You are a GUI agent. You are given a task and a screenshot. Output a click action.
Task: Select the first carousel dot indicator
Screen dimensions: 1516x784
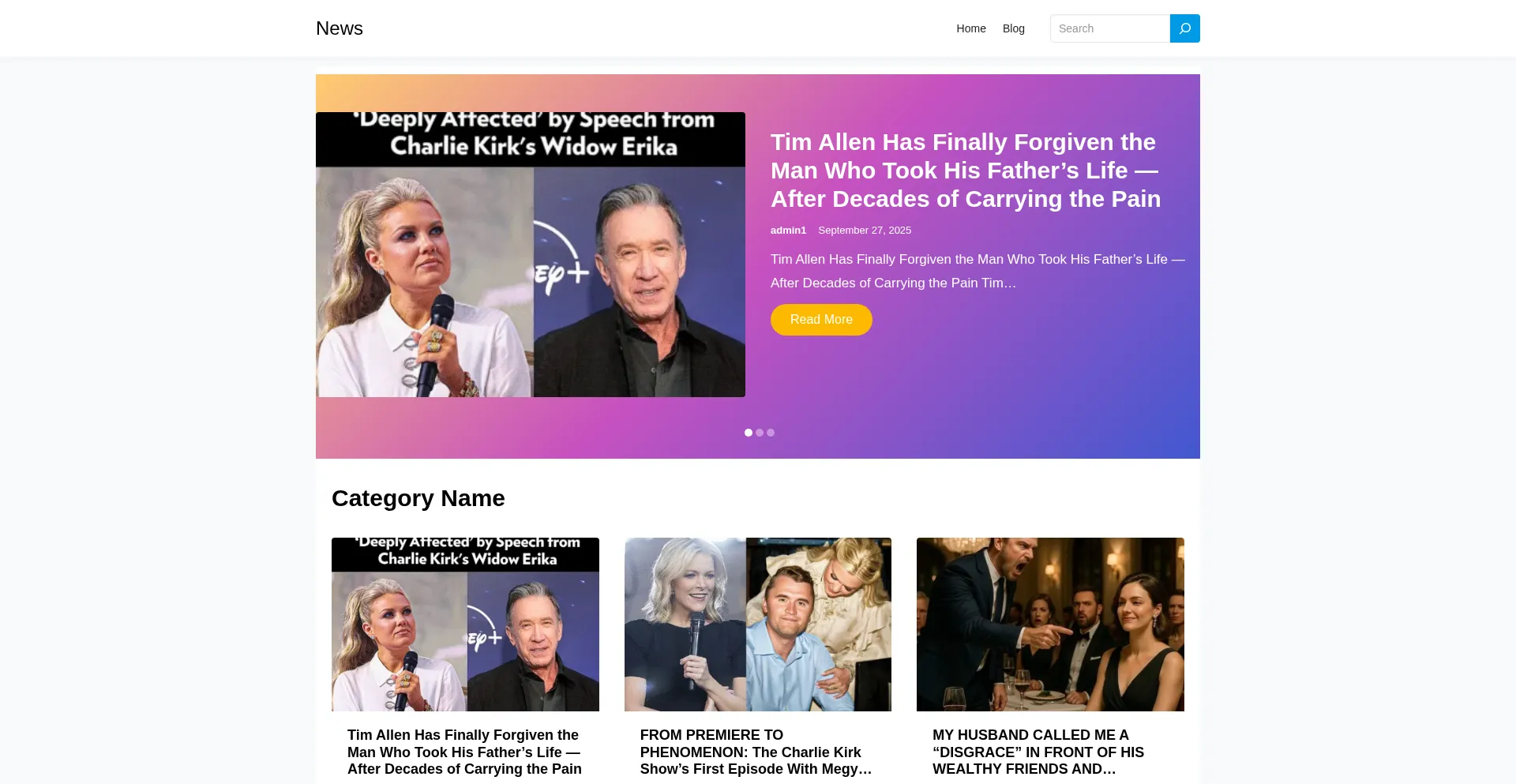(x=749, y=433)
